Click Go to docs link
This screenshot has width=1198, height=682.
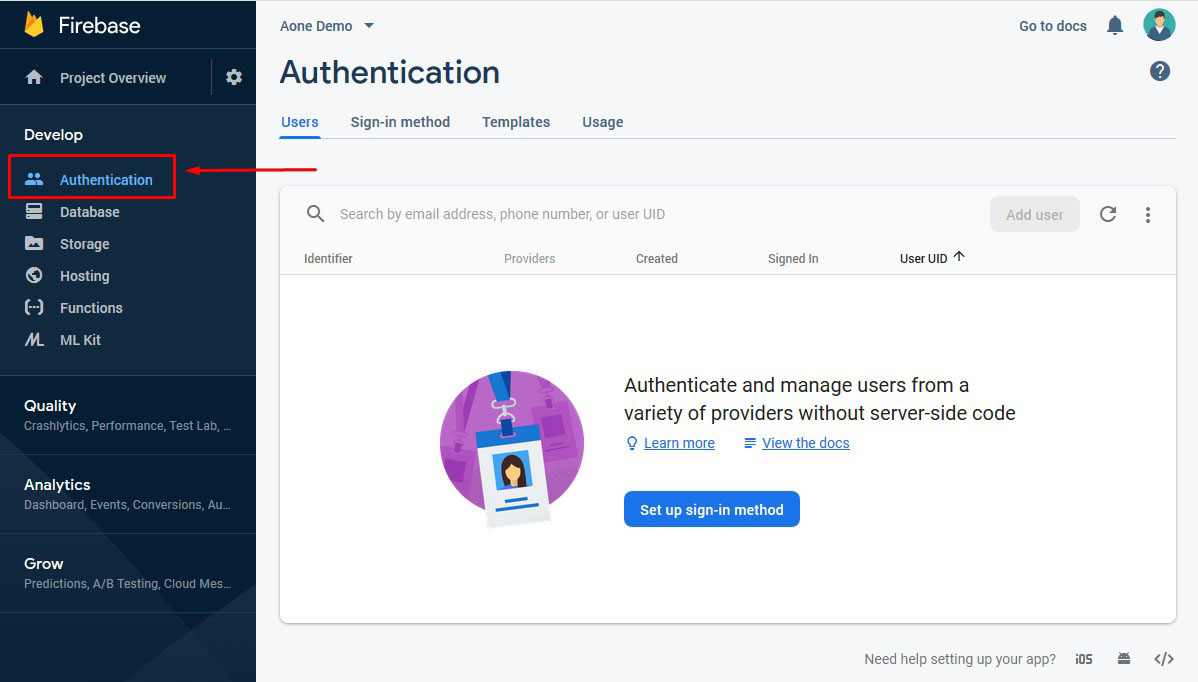click(x=1053, y=26)
